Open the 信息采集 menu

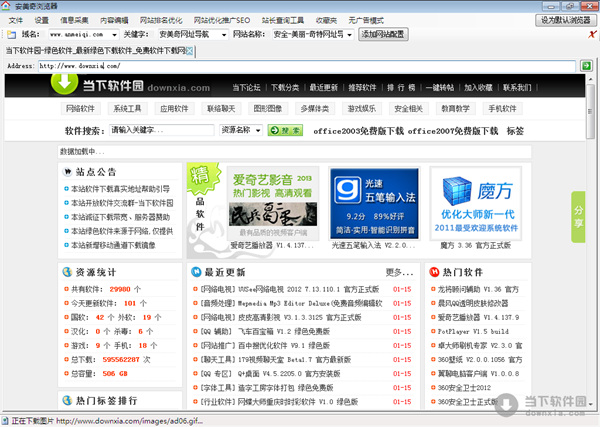tap(74, 20)
